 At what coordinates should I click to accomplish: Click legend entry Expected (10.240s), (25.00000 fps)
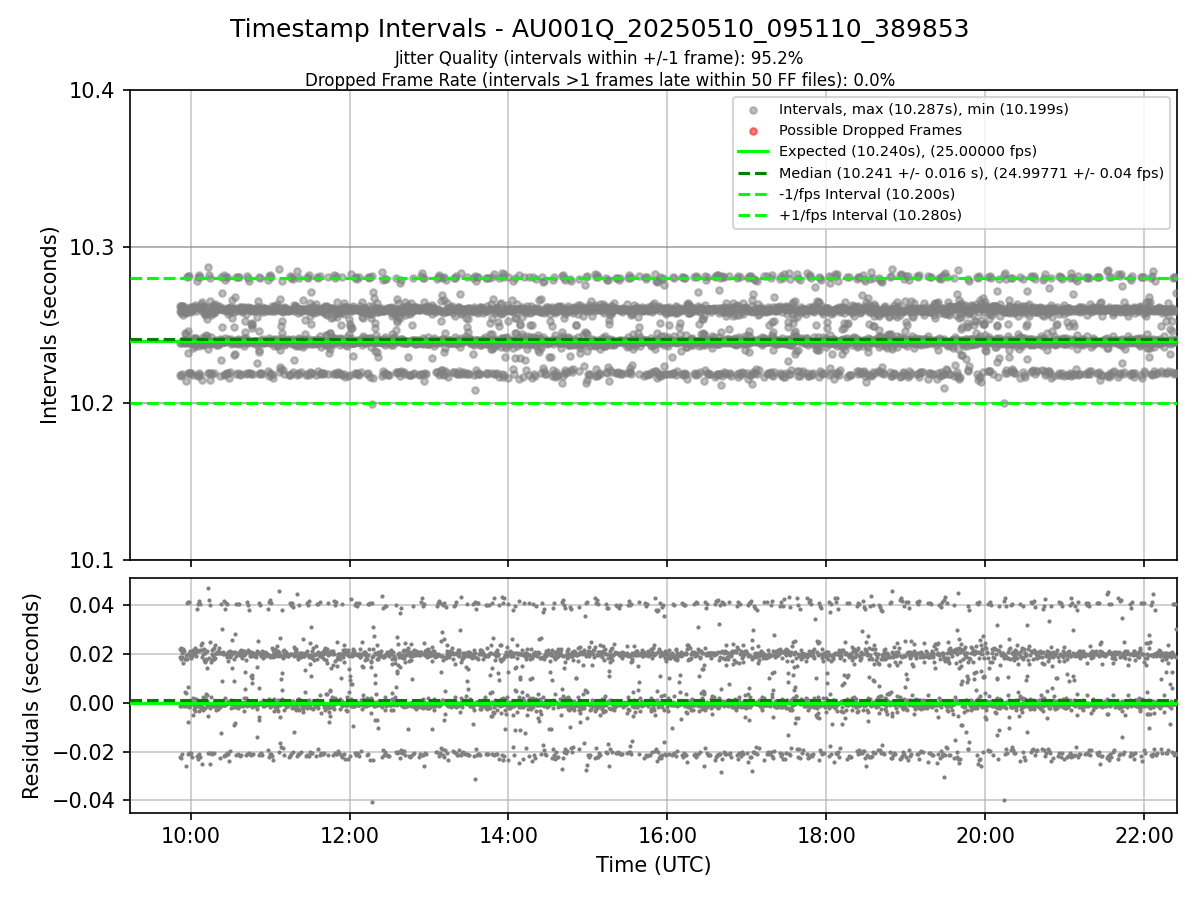pyautogui.click(x=908, y=151)
